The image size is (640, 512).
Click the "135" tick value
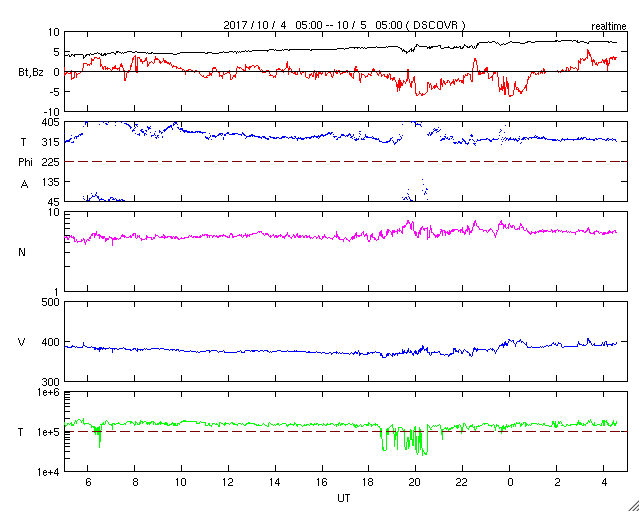coord(51,182)
